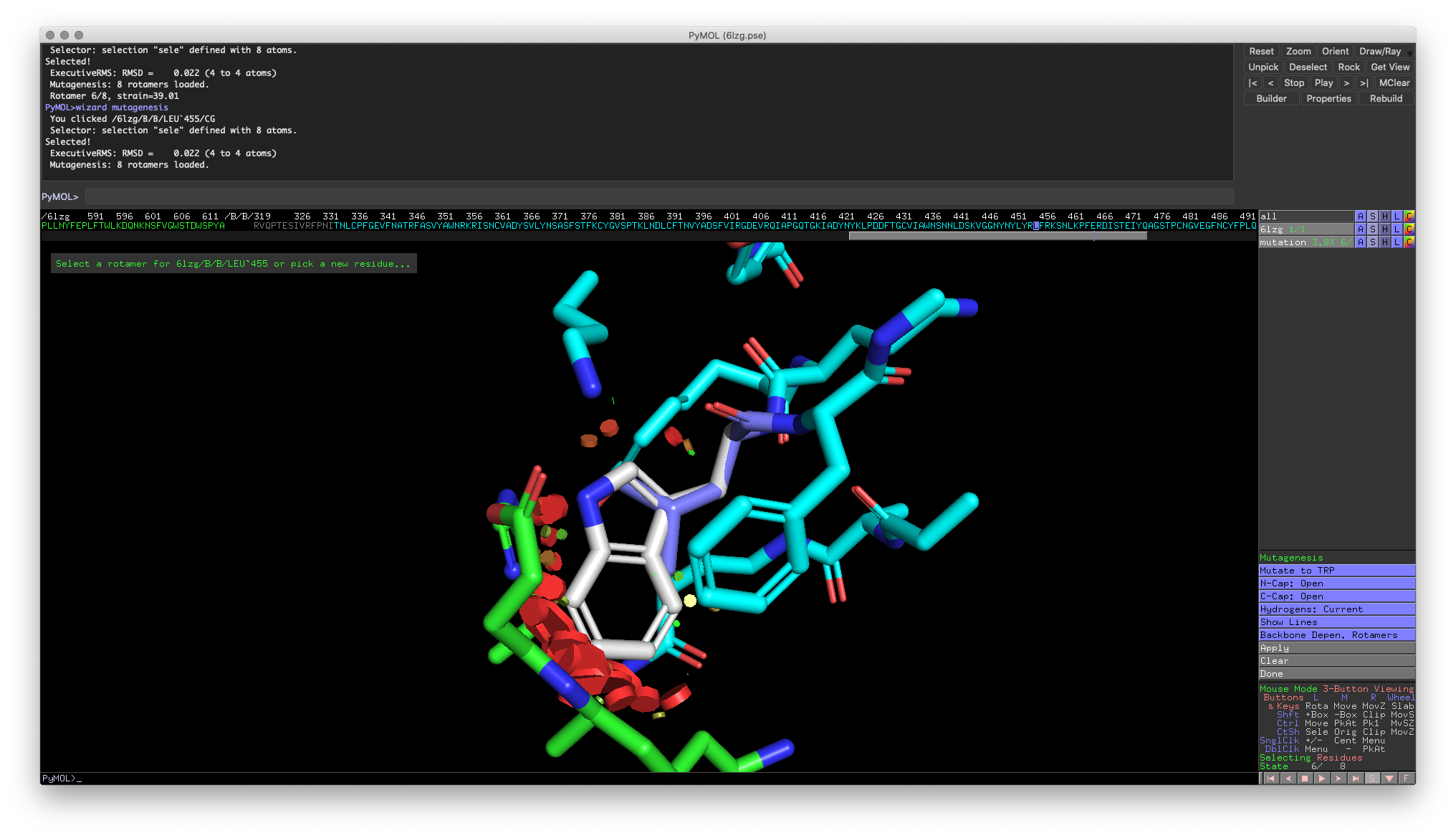Step back one state in bottom bar
The width and height of the screenshot is (1456, 838).
point(1288,779)
